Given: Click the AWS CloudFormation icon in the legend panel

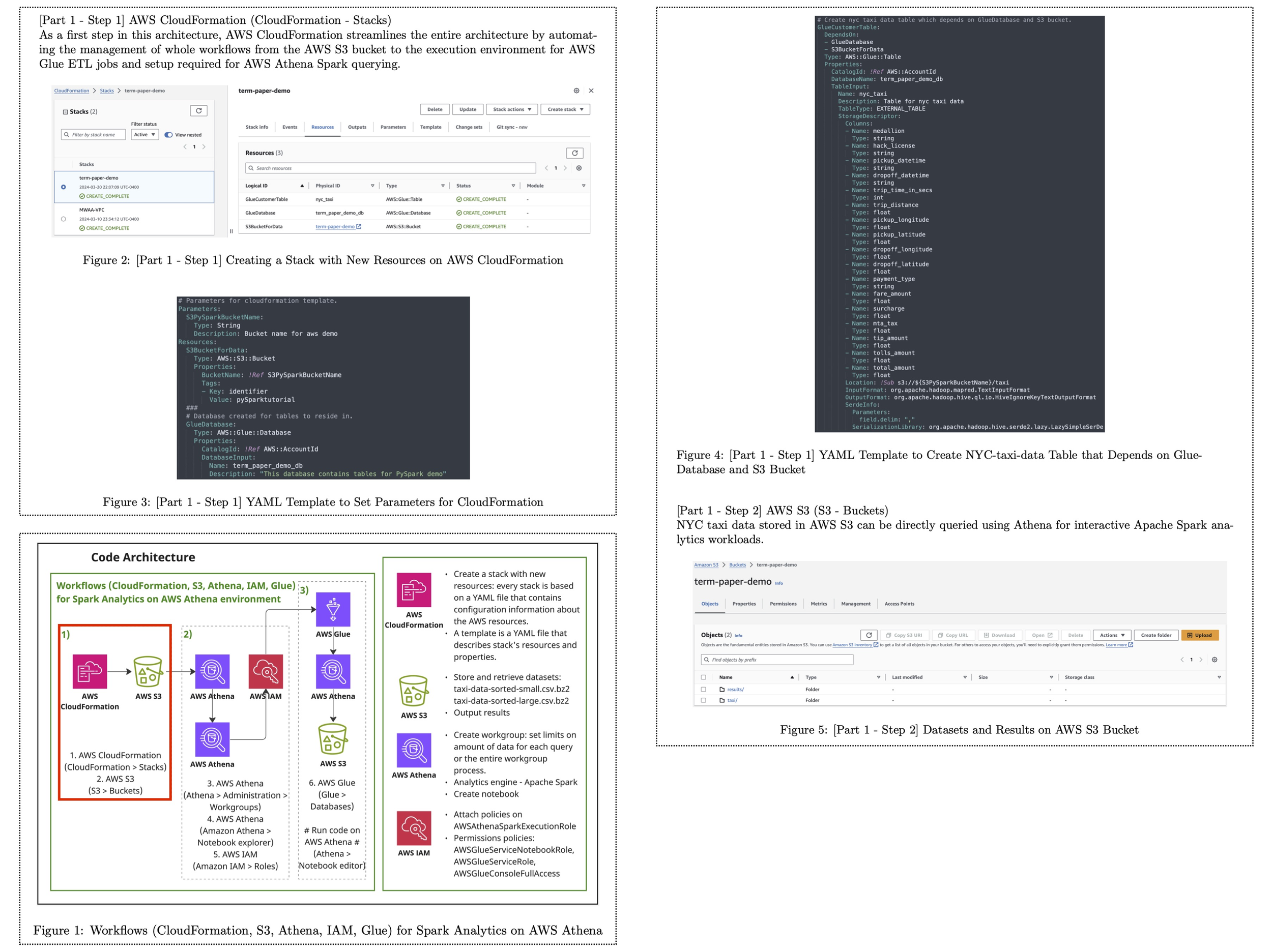Looking at the screenshot, I should [414, 590].
